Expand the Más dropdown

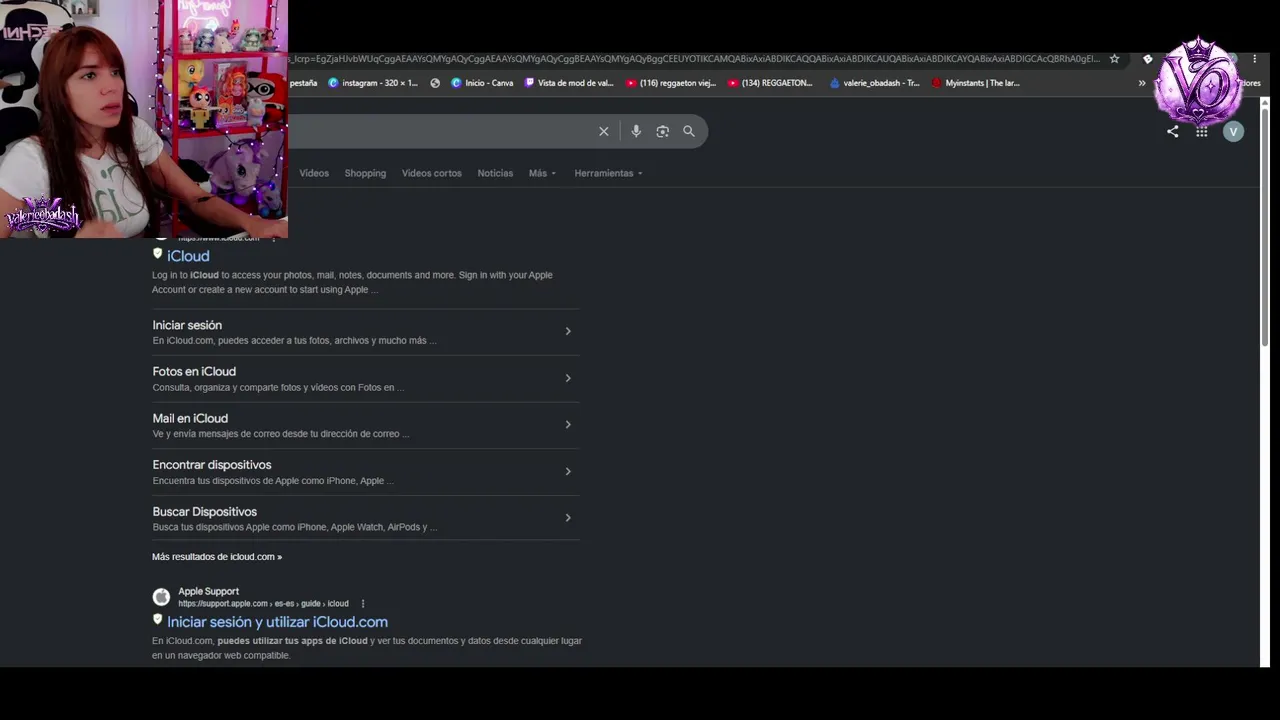pyautogui.click(x=542, y=173)
